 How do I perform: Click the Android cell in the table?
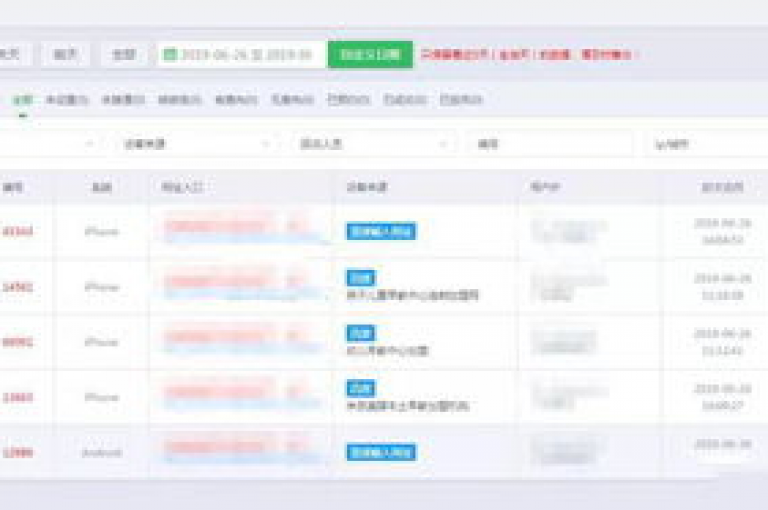101,453
